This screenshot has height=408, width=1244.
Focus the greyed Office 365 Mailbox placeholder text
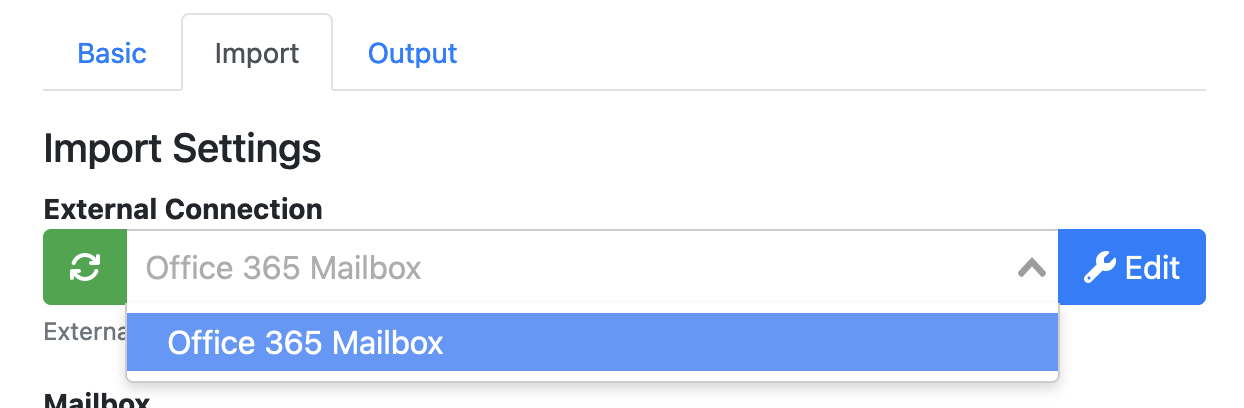click(283, 268)
